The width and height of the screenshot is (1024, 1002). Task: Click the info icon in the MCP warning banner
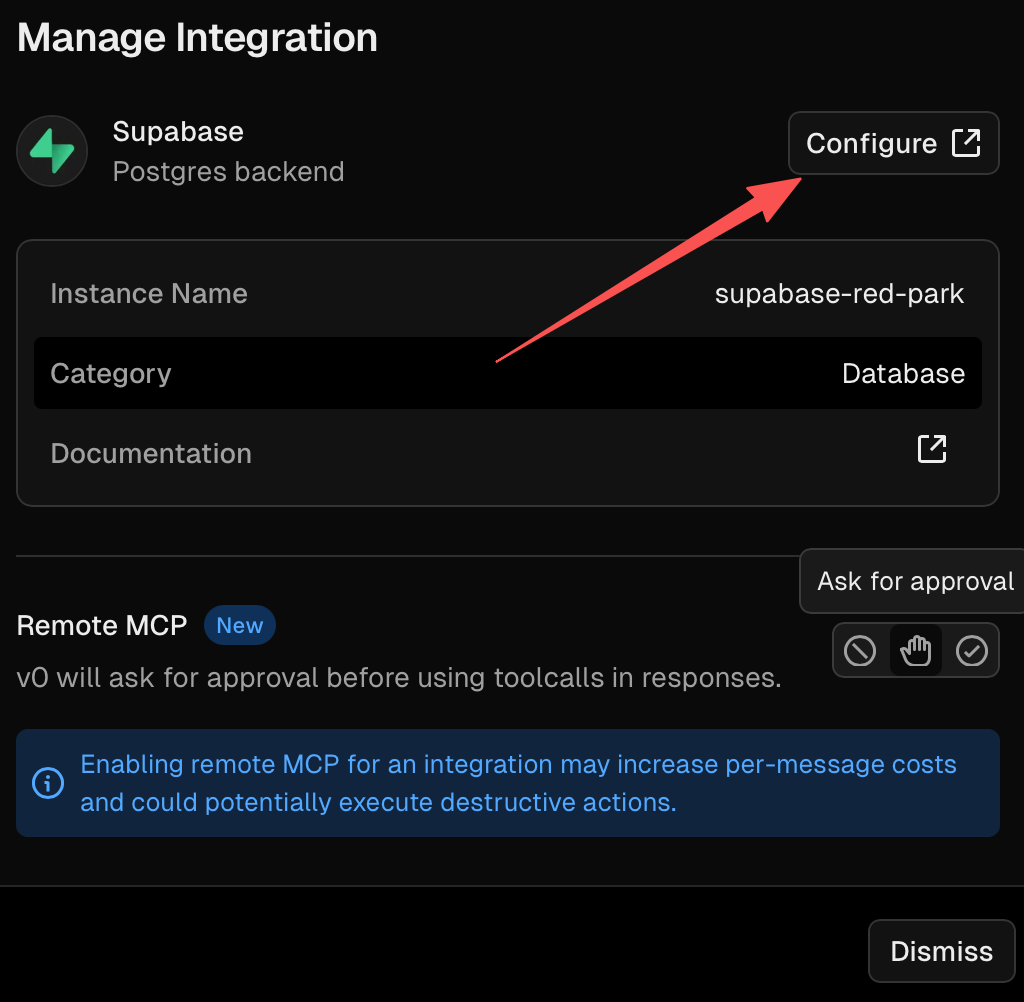(48, 783)
